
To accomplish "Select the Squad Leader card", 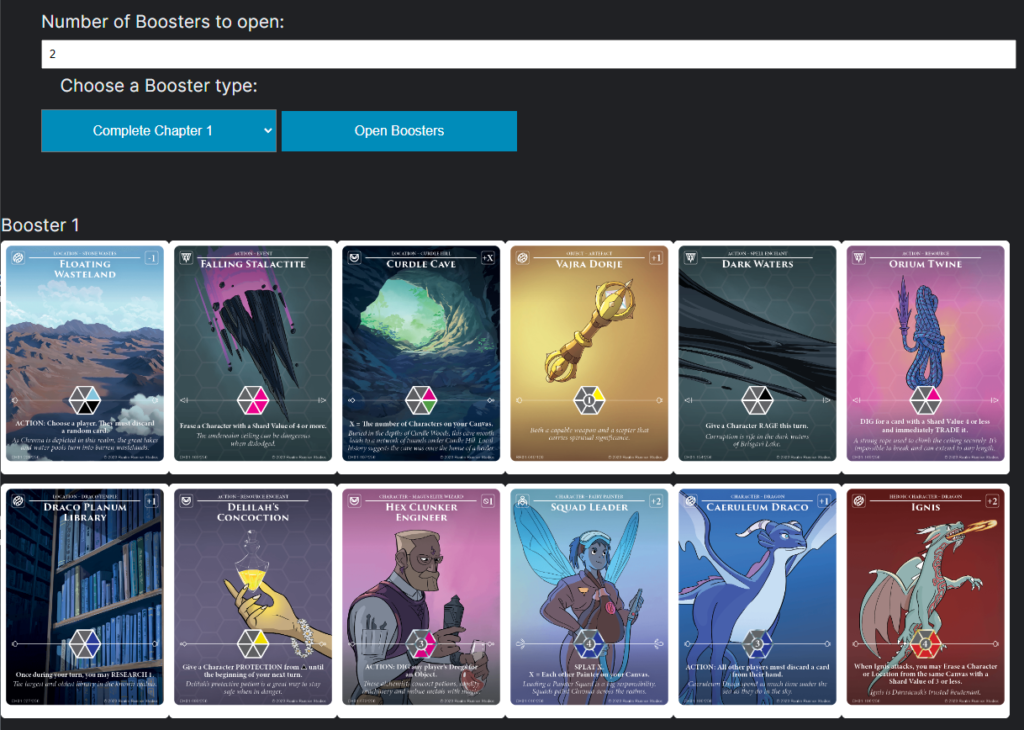I will click(589, 597).
